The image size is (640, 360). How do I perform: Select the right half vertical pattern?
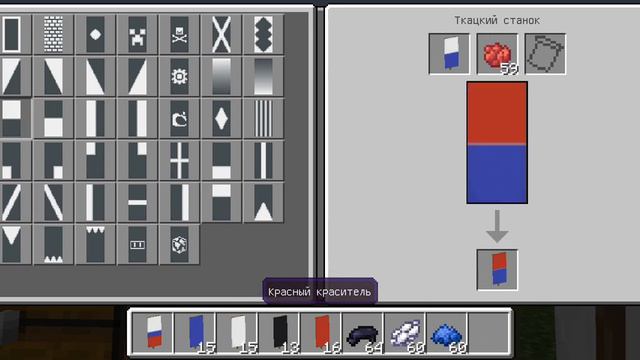pos(138,118)
